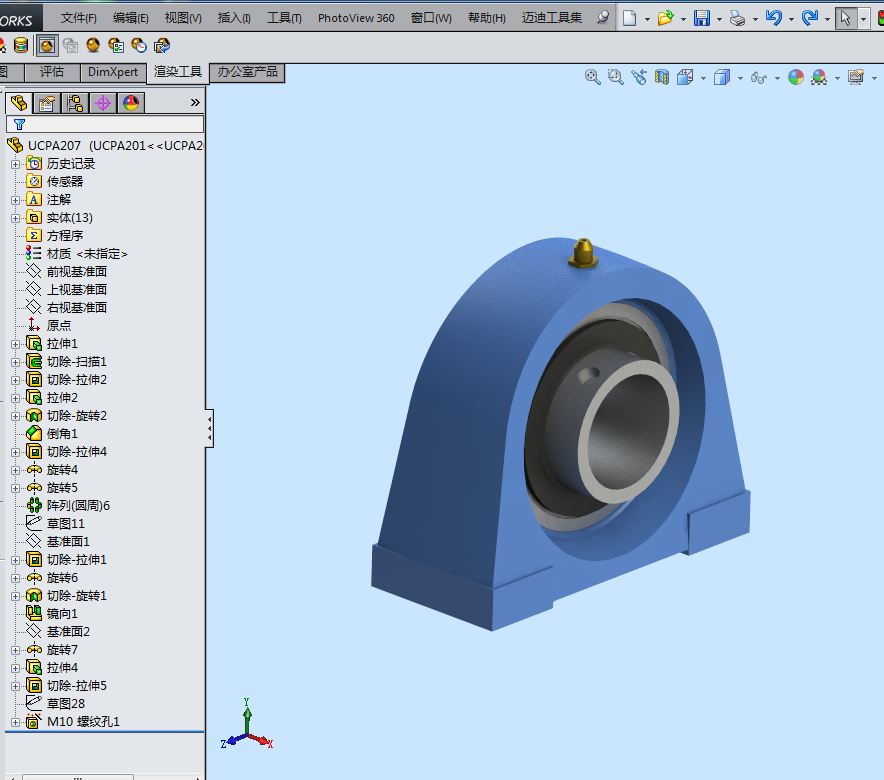Select the 前视基准面 plane

pyautogui.click(x=77, y=272)
